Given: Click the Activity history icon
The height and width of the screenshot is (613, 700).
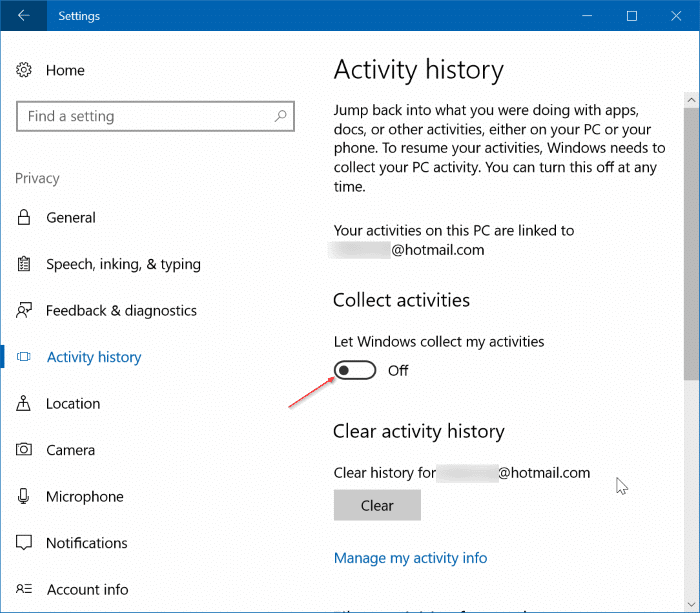Looking at the screenshot, I should click(x=24, y=357).
